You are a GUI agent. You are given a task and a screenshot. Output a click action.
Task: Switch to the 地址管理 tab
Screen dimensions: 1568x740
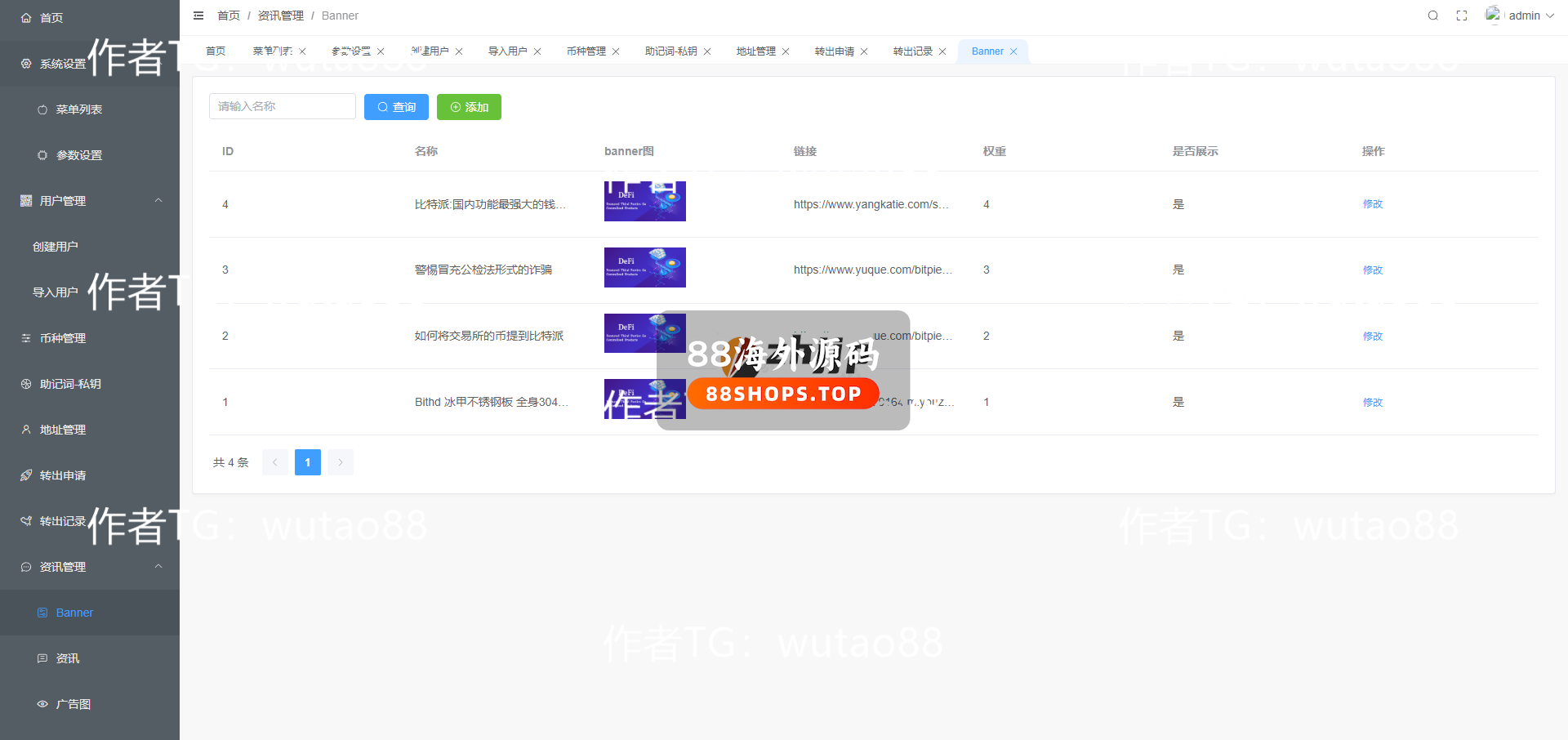[x=755, y=51]
